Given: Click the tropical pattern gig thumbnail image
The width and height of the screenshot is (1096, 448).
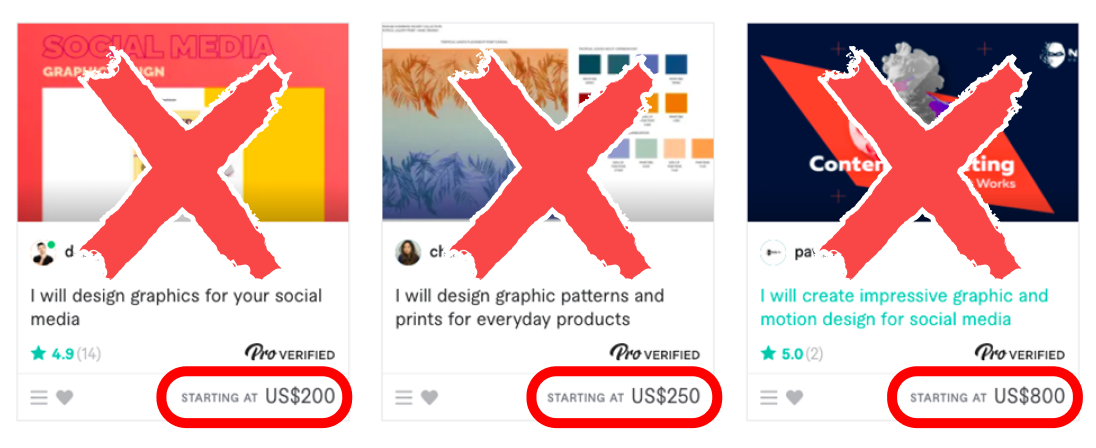Looking at the screenshot, I should click(548, 122).
